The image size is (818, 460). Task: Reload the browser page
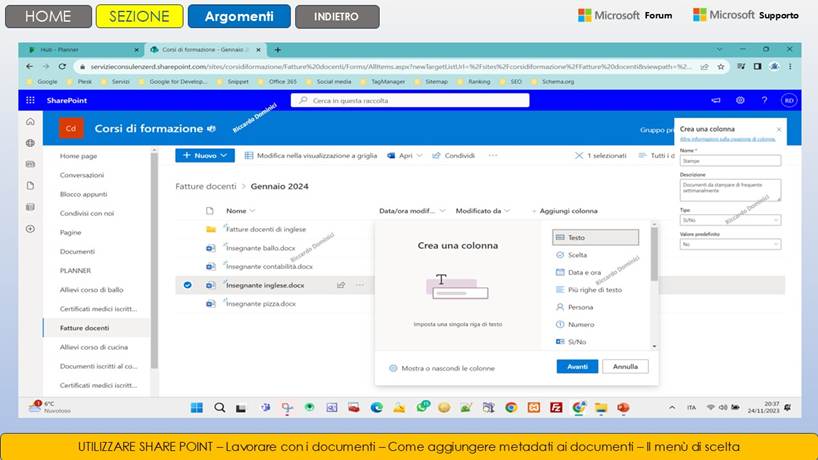coord(62,66)
